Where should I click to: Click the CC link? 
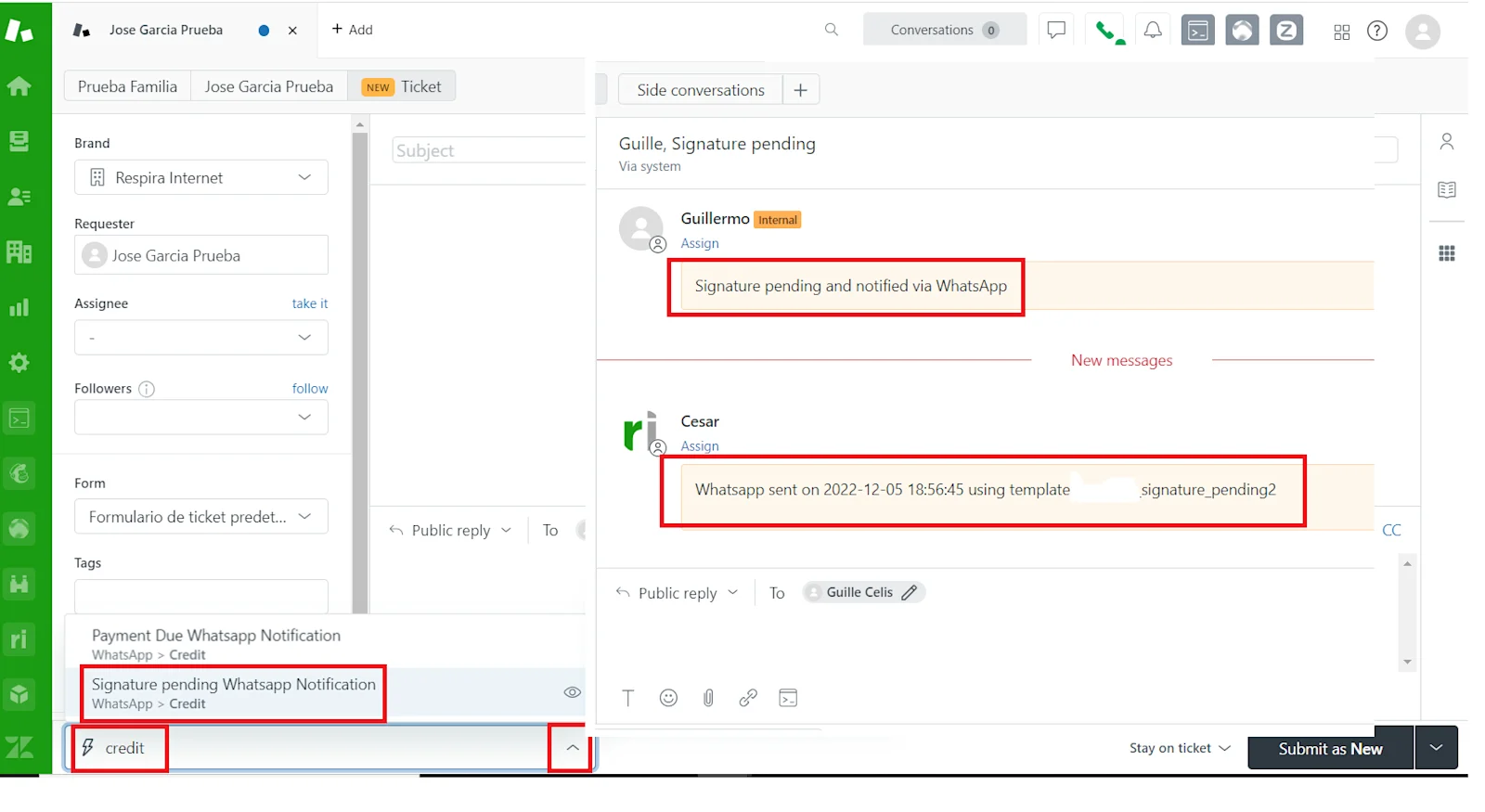coord(1391,530)
